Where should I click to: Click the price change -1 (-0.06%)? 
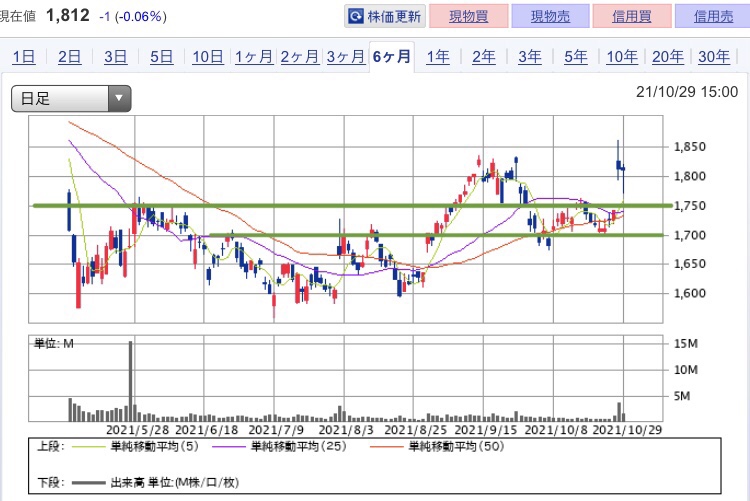(x=132, y=17)
